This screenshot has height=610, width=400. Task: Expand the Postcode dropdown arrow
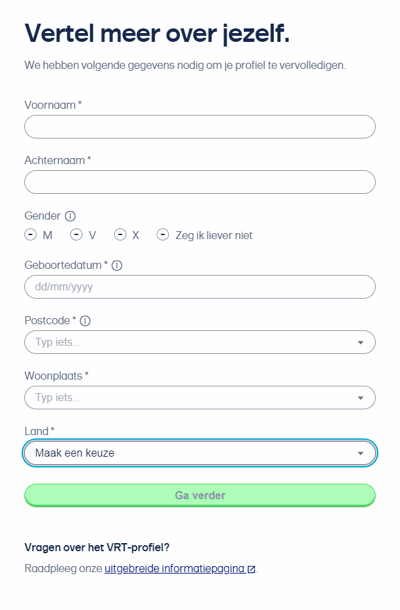(x=360, y=342)
